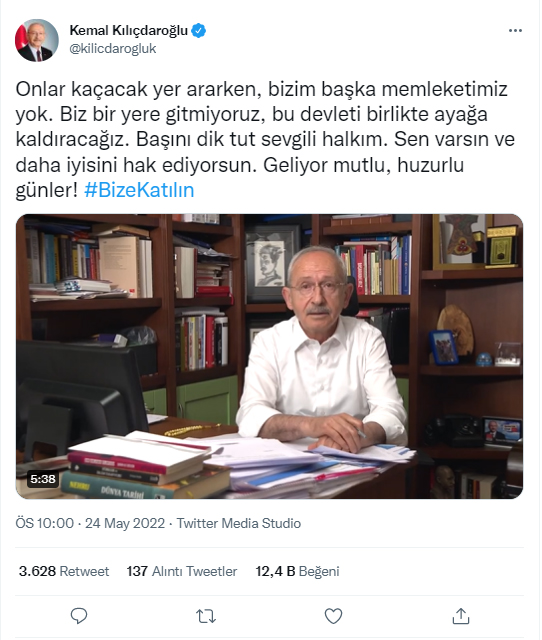Play the embedded tweet video
The width and height of the screenshot is (542, 640).
269,356
